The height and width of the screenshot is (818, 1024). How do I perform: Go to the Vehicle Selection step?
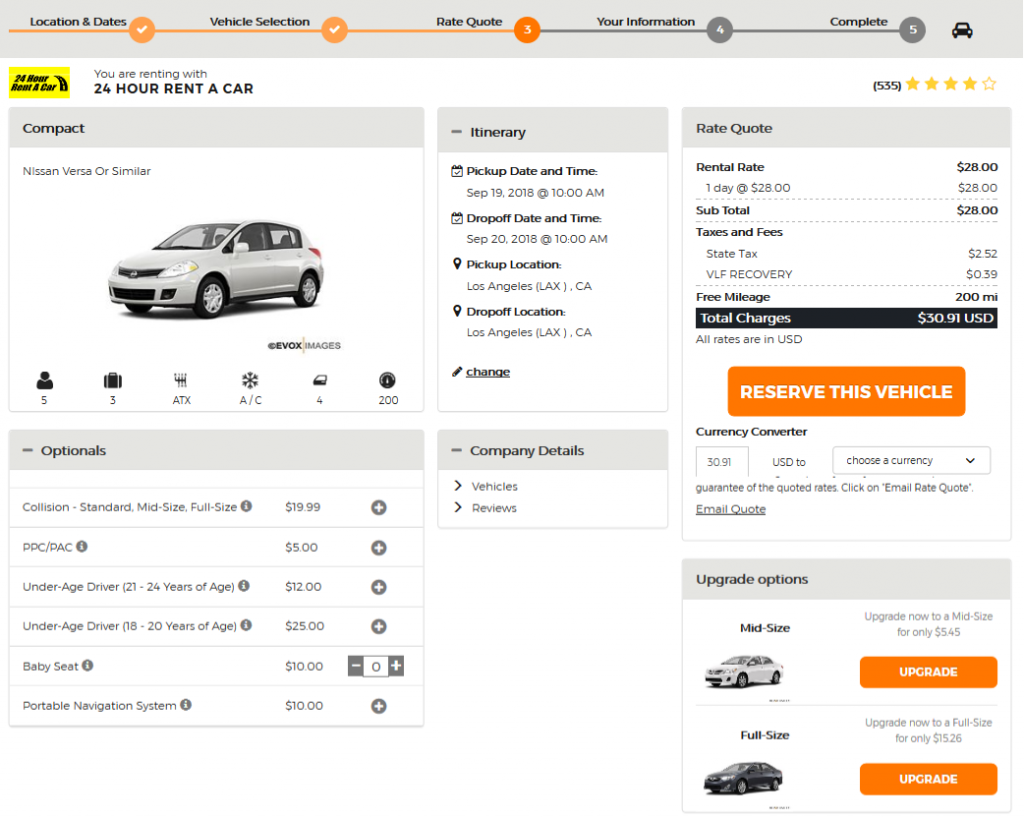pos(260,22)
